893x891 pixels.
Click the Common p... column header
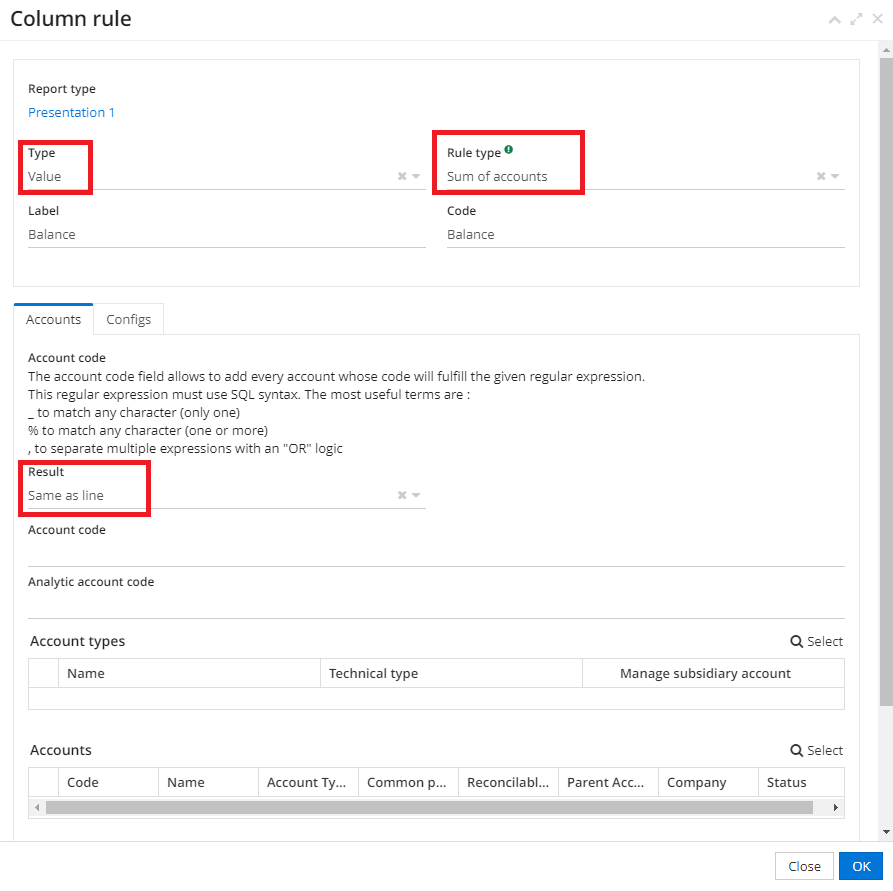[408, 782]
